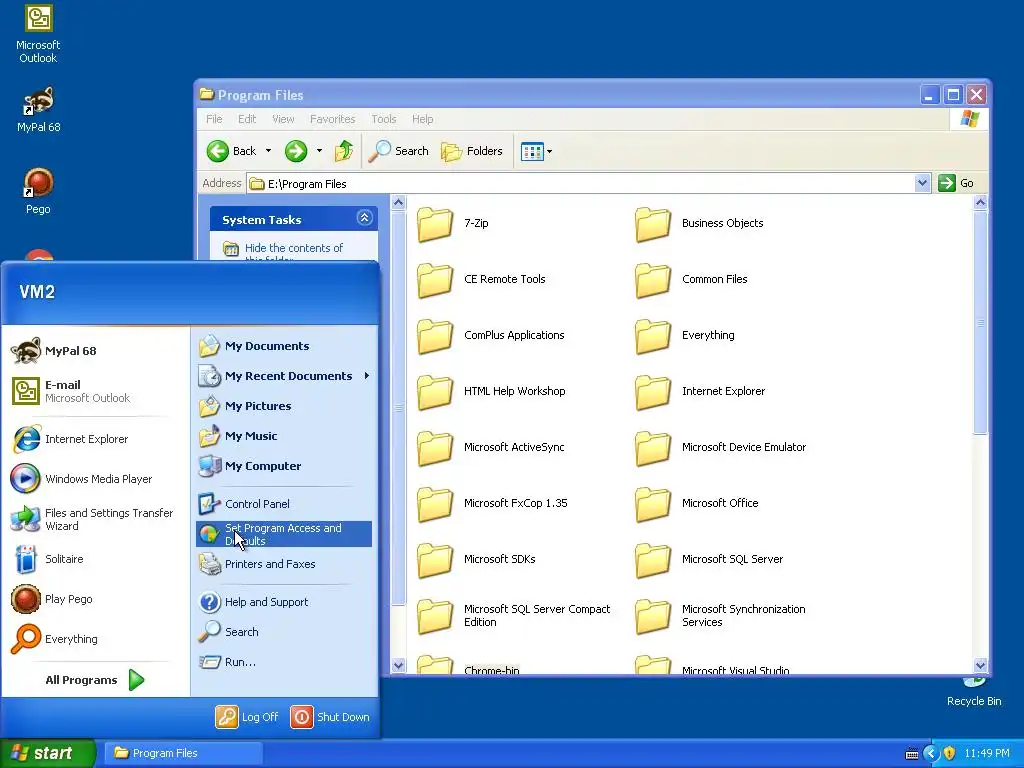Image resolution: width=1024 pixels, height=768 pixels.
Task: Click the Go button next to address
Action: click(956, 184)
